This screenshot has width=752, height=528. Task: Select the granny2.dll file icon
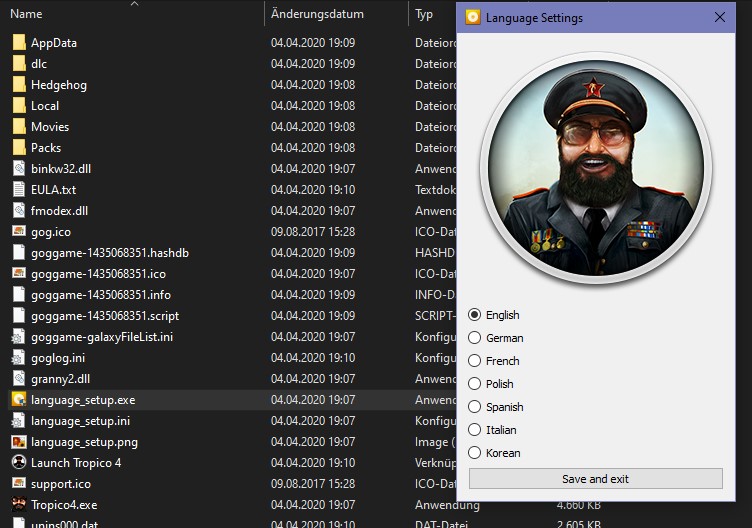[x=19, y=378]
